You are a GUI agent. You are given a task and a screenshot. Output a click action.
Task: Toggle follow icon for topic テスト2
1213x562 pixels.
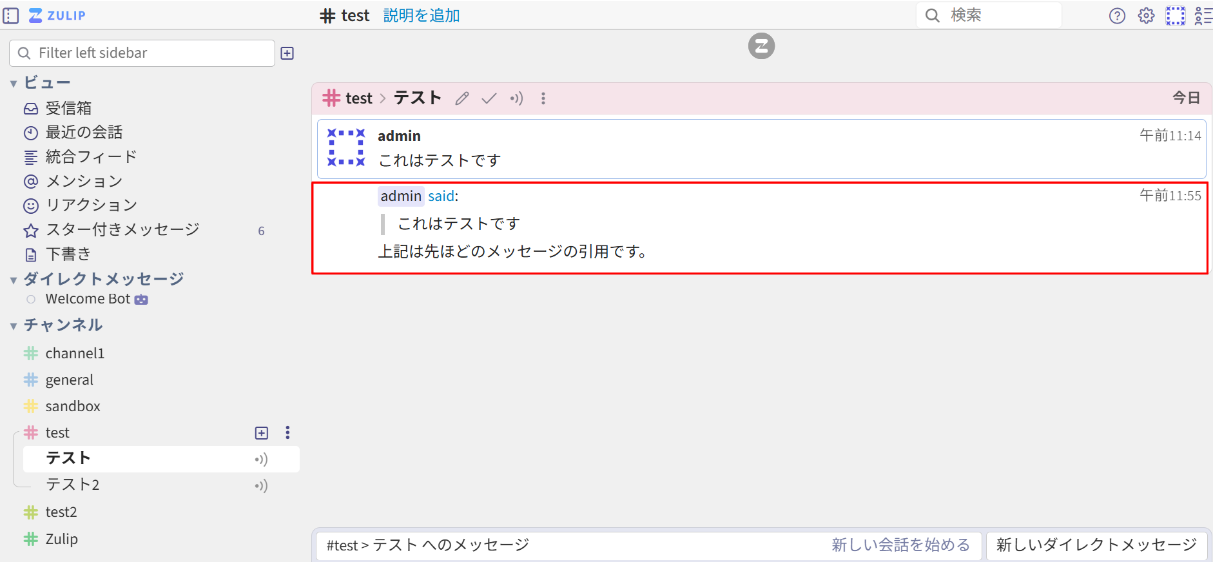261,486
